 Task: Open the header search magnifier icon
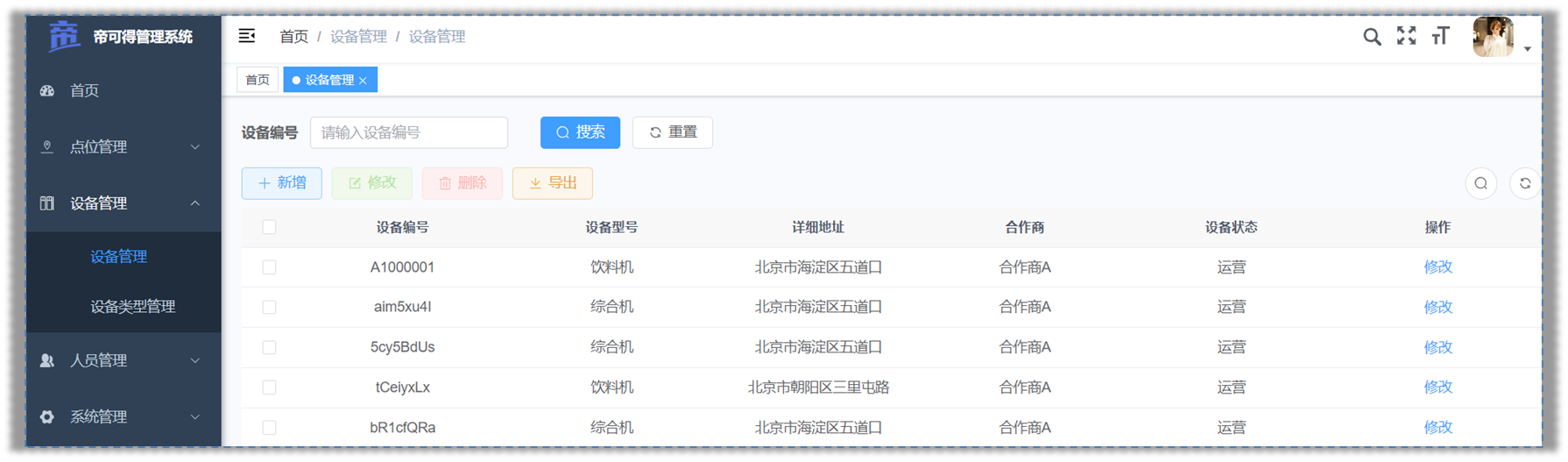pyautogui.click(x=1372, y=36)
